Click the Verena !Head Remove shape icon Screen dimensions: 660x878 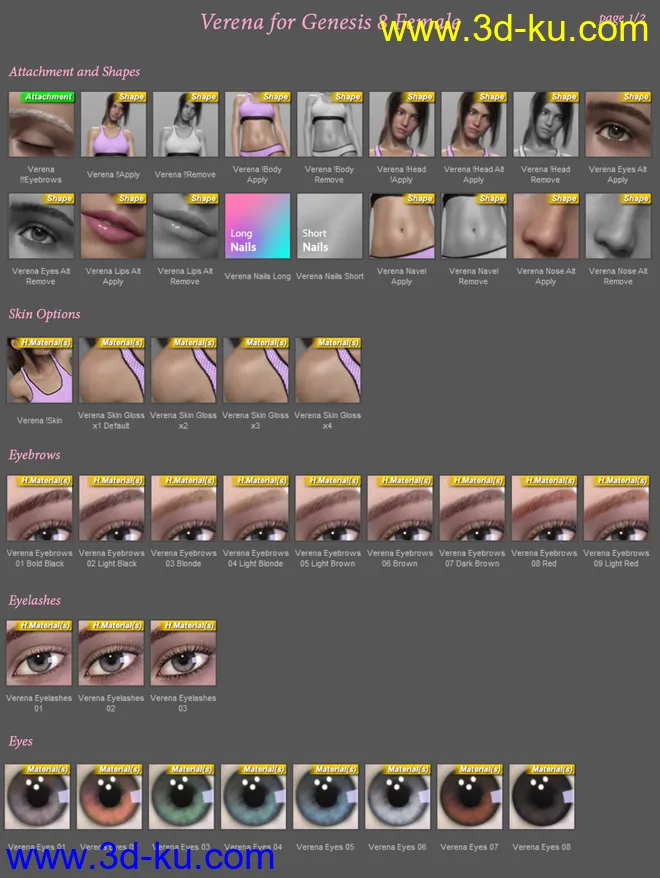click(545, 125)
